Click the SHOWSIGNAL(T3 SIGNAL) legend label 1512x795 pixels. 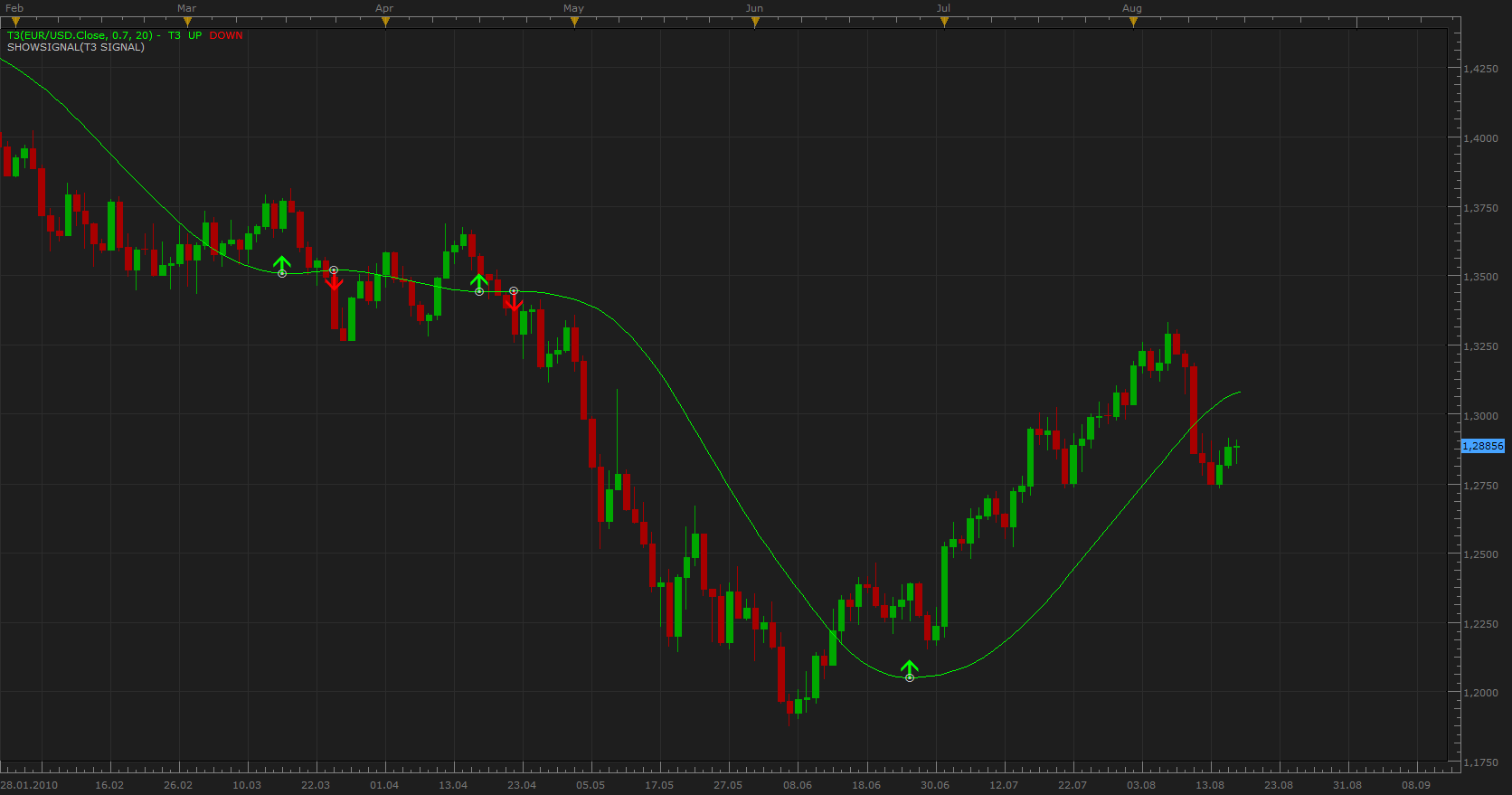(x=76, y=47)
